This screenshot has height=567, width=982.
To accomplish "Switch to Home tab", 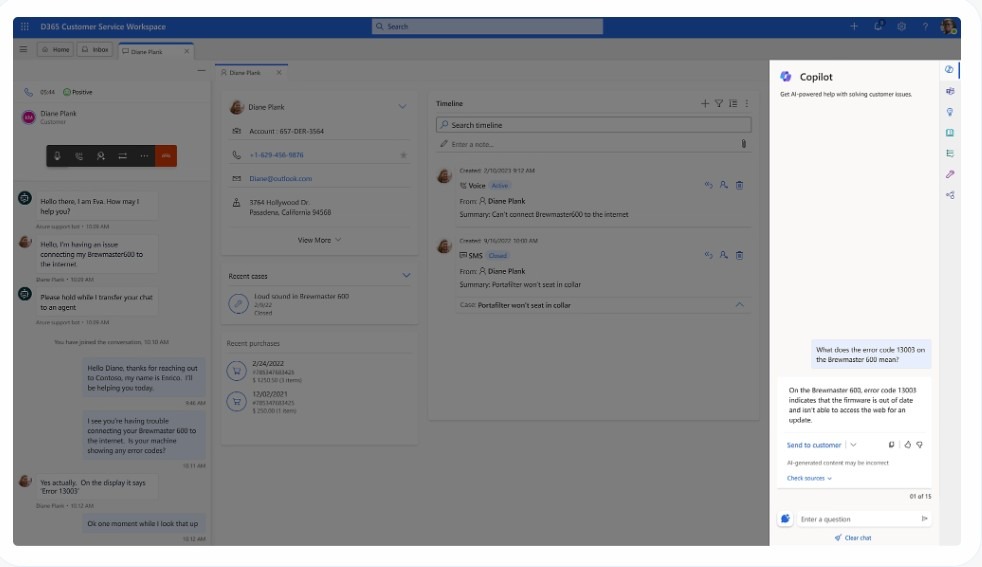I will (56, 49).
